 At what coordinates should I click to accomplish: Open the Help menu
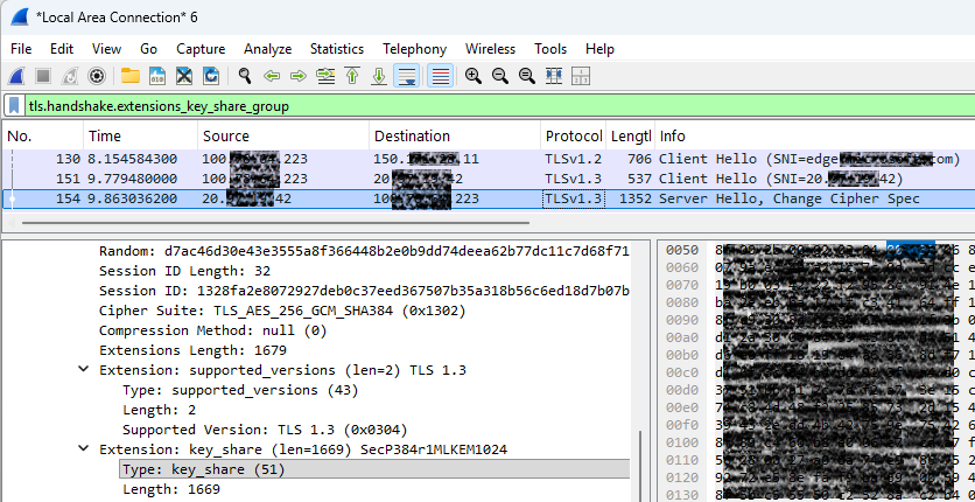[x=599, y=49]
